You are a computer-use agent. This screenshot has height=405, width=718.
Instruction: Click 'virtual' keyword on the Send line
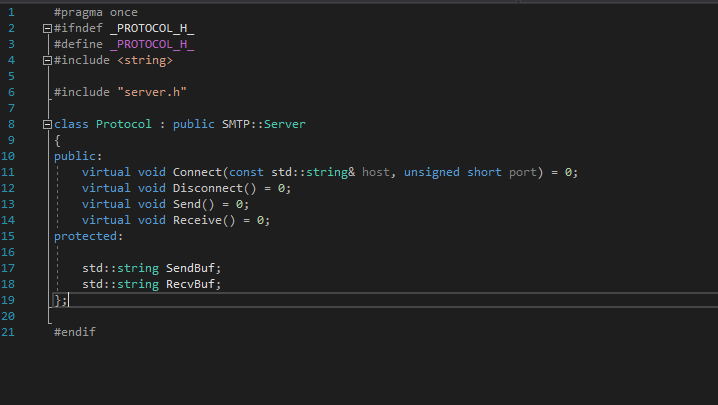[106, 204]
